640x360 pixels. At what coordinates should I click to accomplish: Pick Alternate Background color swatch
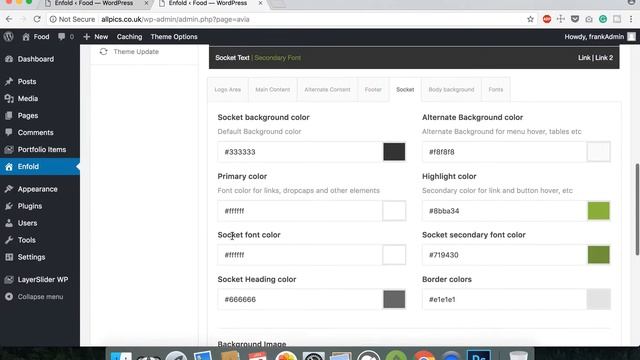point(598,152)
